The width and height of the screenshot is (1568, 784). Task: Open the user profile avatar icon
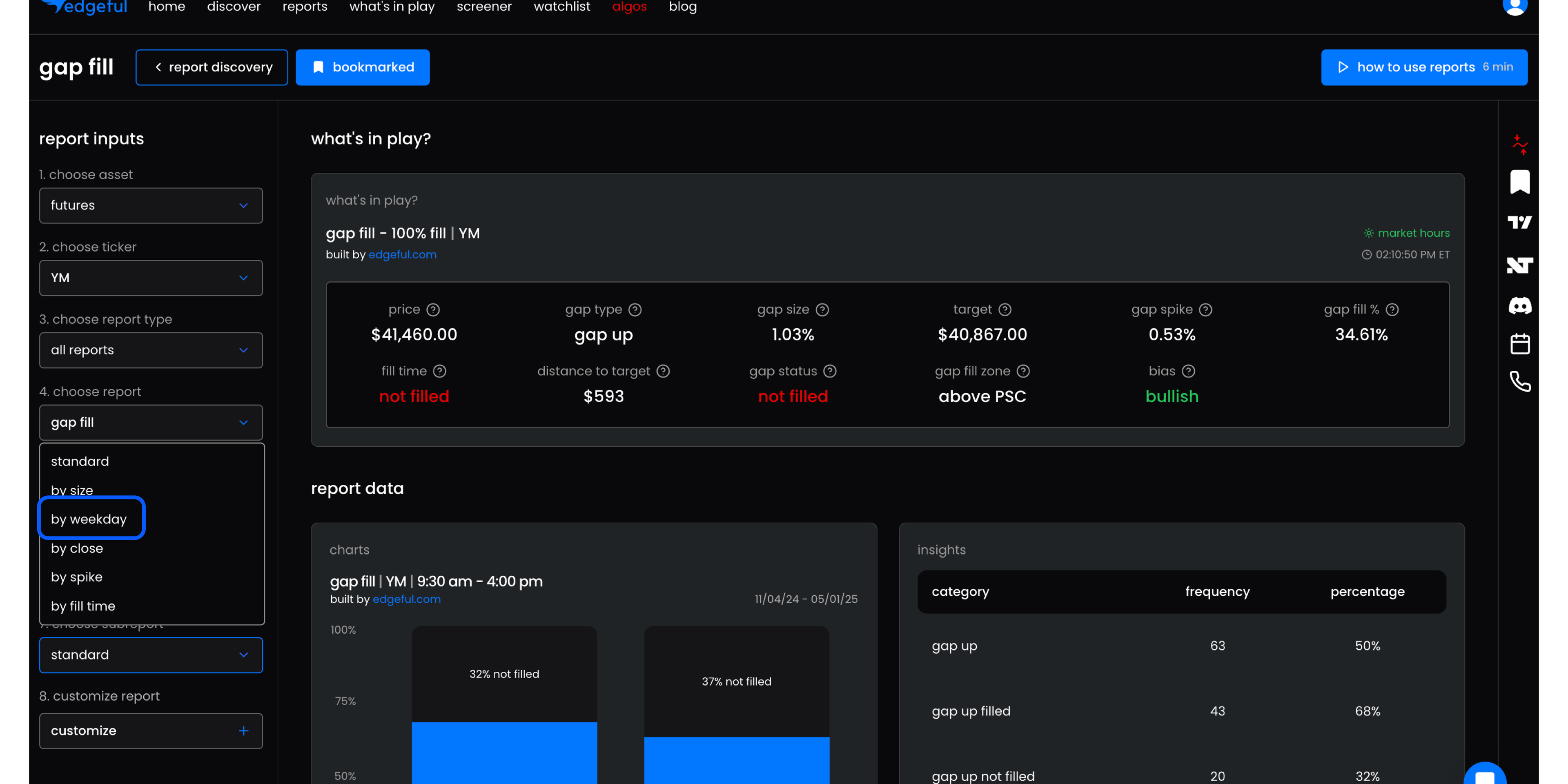point(1515,6)
